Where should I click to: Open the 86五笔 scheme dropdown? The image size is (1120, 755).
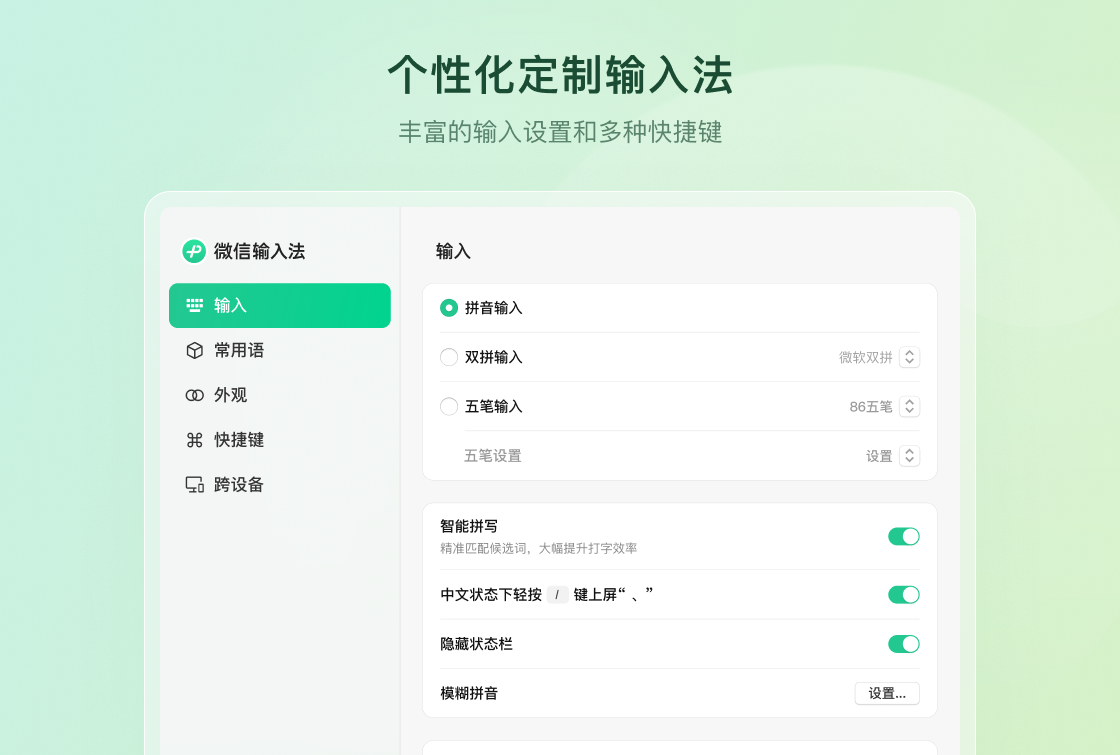(x=909, y=406)
